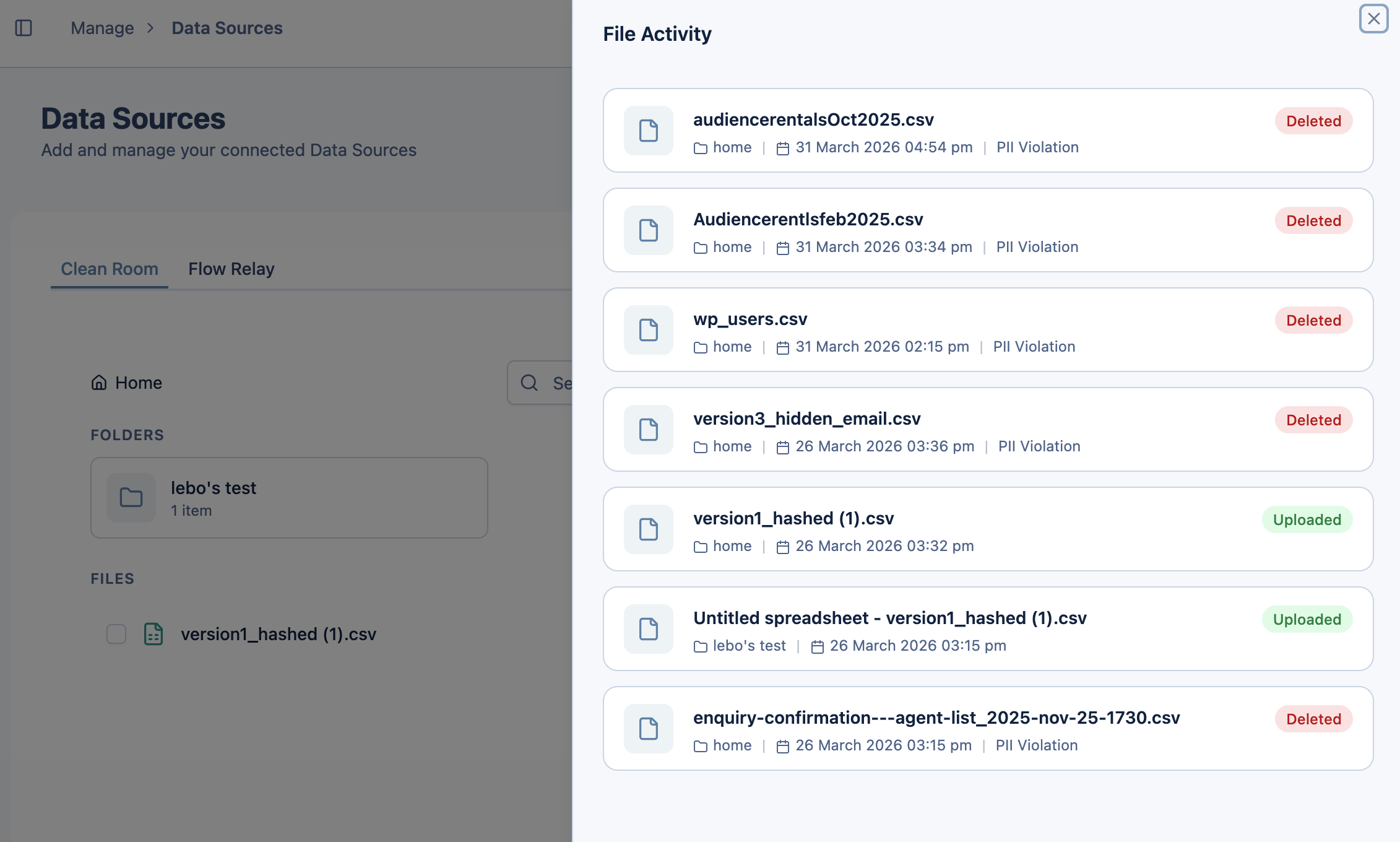Click the breadcrumb chevron separator

pyautogui.click(x=150, y=28)
